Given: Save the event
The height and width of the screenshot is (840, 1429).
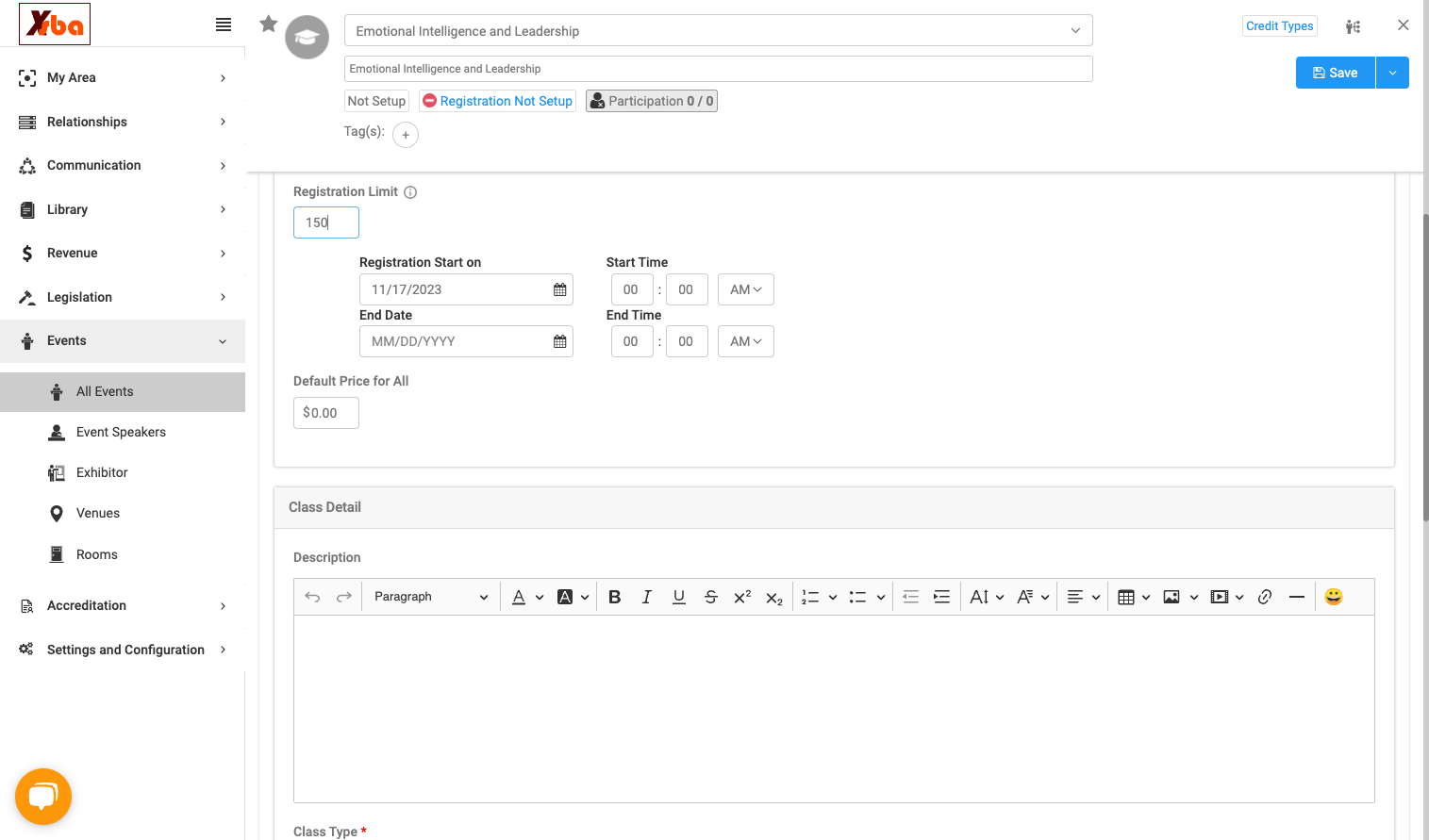Looking at the screenshot, I should point(1335,73).
